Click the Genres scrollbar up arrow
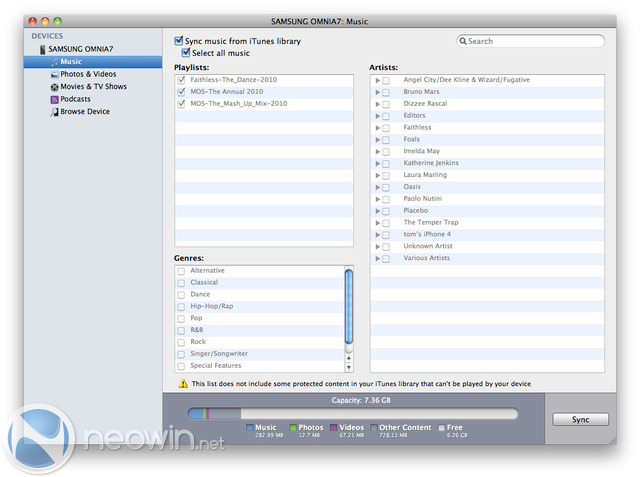This screenshot has width=640, height=477. (349, 358)
